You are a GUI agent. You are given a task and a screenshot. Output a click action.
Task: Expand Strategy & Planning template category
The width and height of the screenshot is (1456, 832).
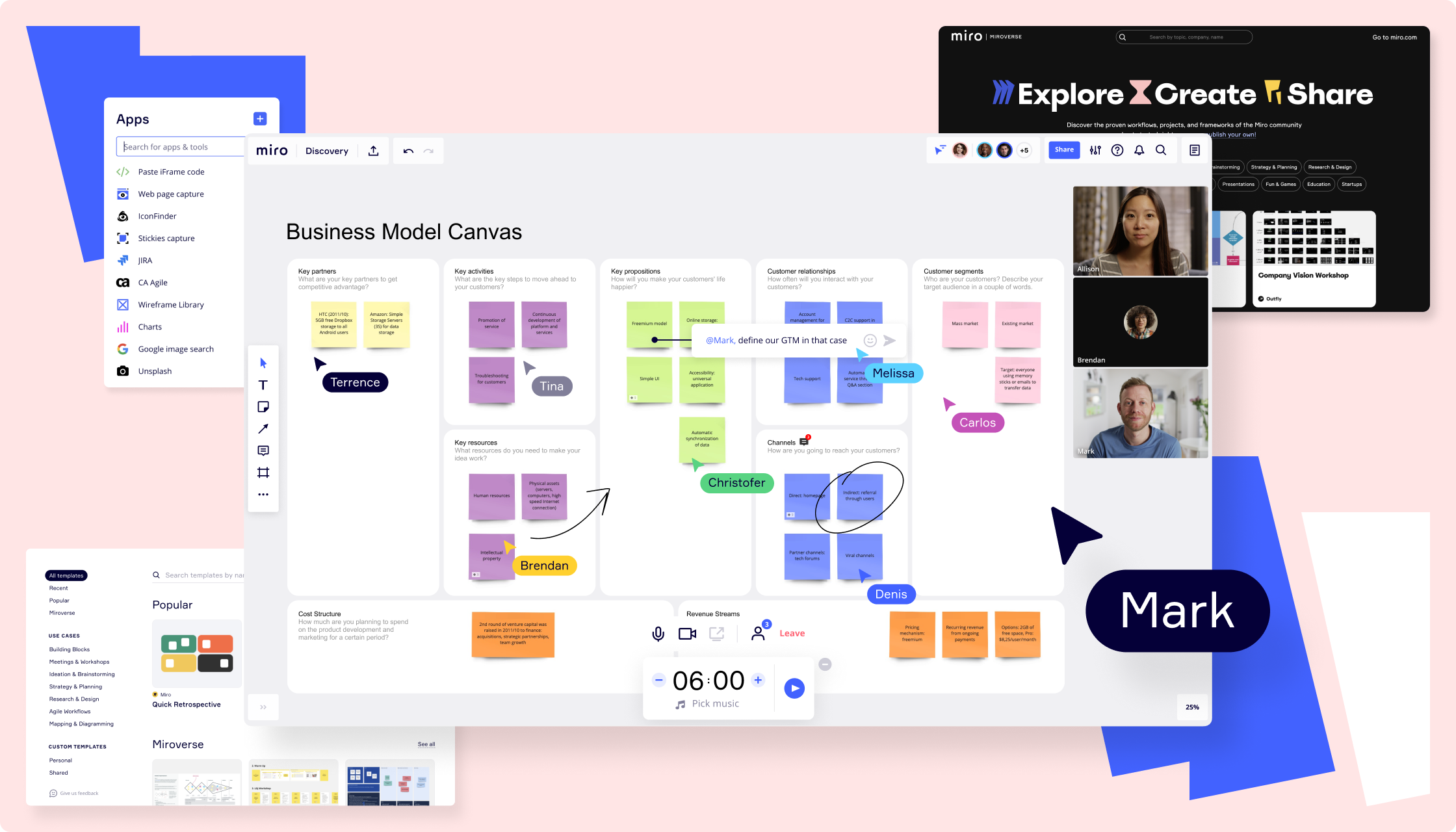click(x=75, y=686)
